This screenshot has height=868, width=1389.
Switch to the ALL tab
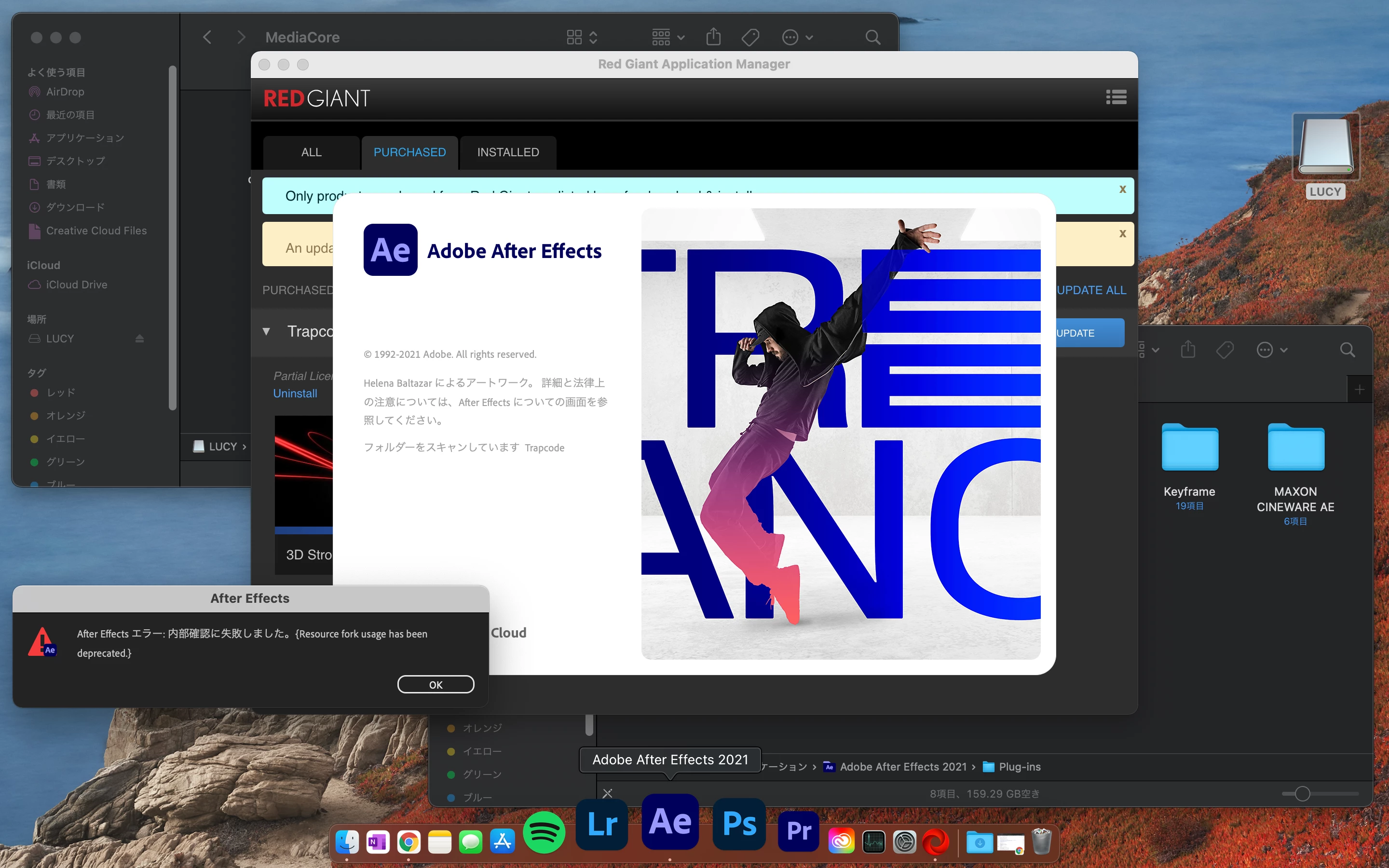pos(311,152)
